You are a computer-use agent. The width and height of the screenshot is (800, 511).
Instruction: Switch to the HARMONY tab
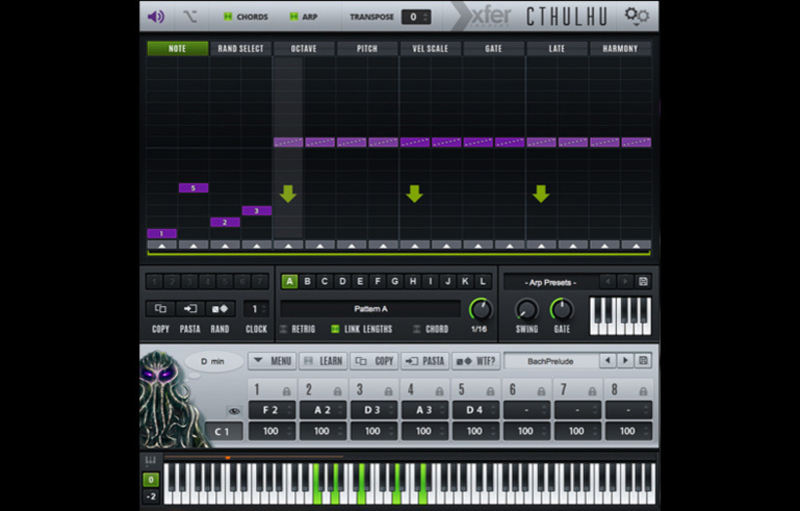coord(620,48)
